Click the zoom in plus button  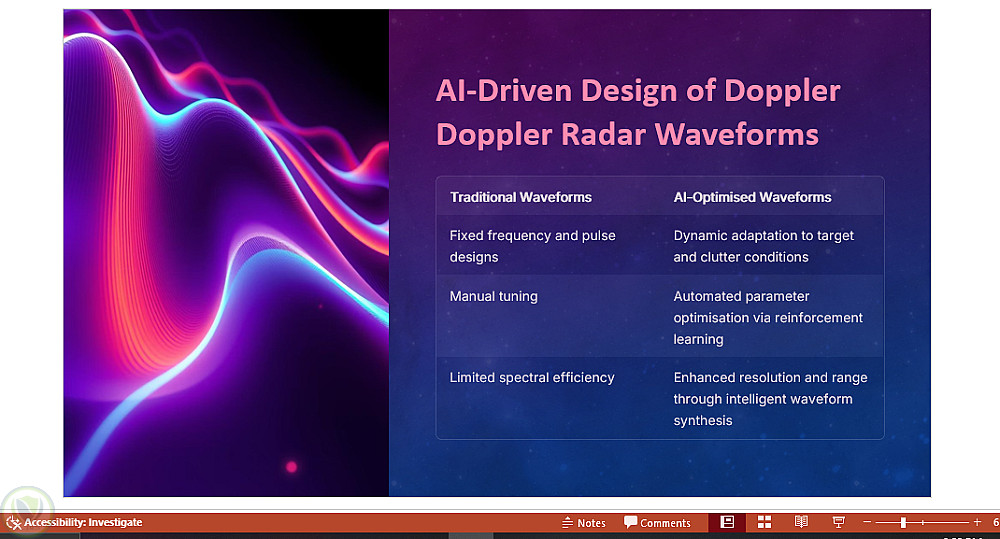coord(977,522)
